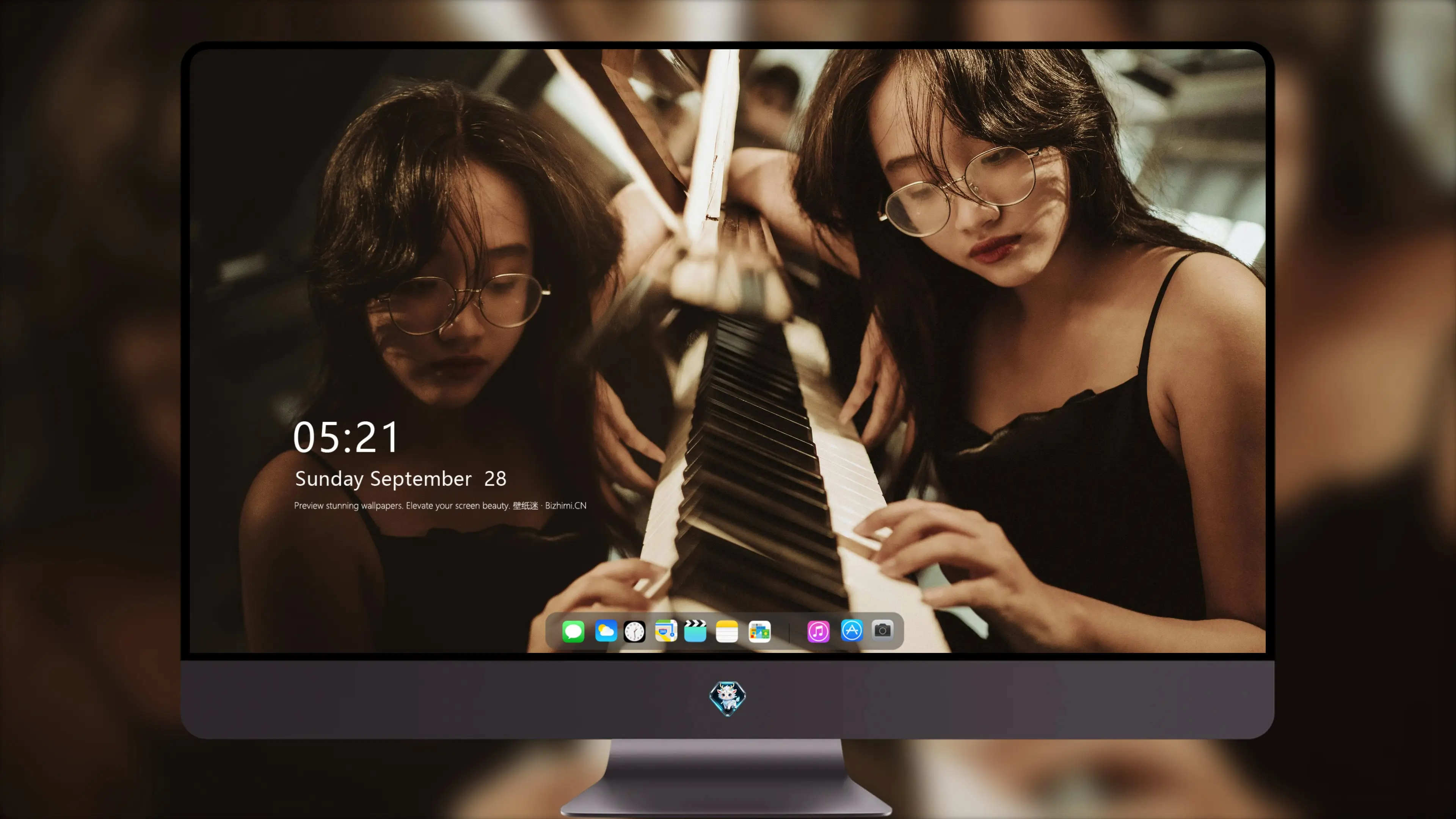Click the Sunday September 28 date text

(401, 479)
